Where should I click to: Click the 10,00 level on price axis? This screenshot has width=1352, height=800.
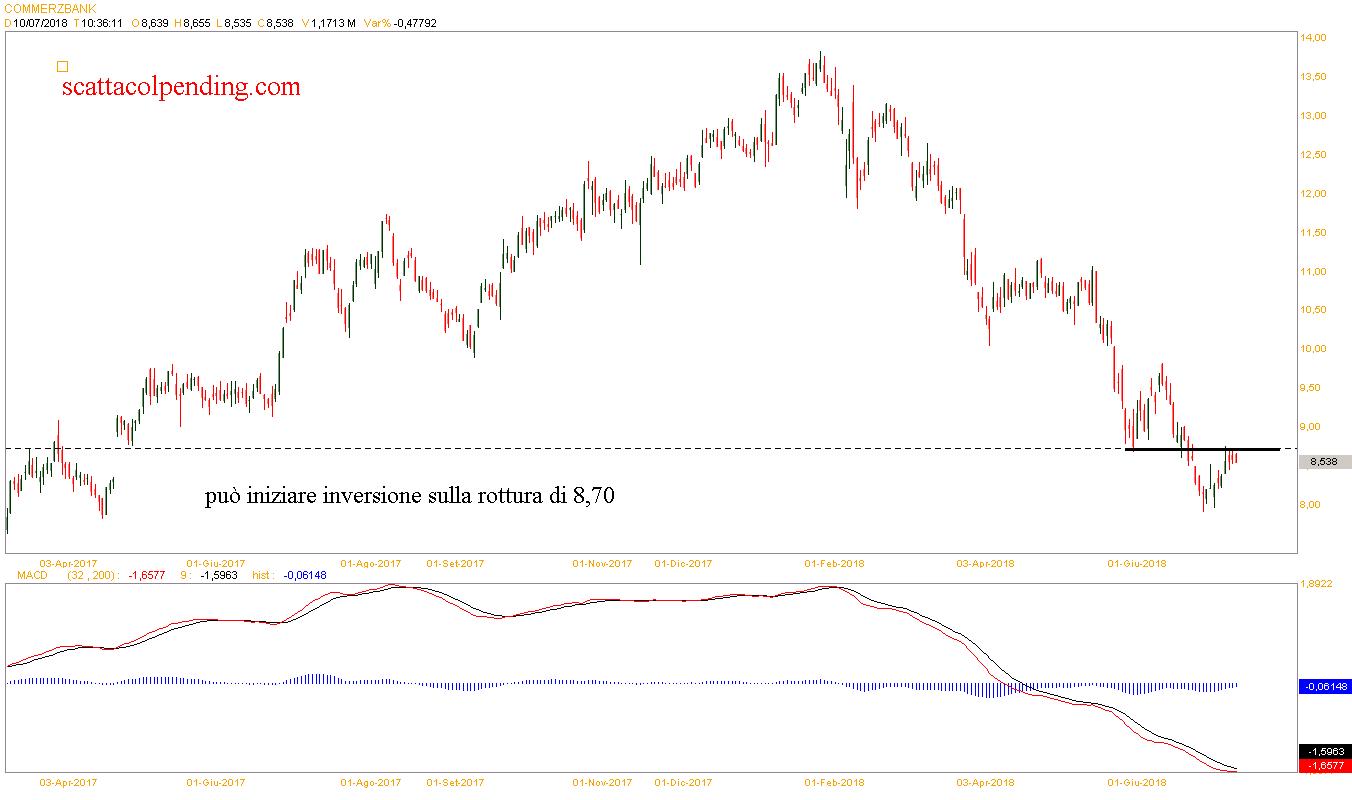pos(1313,349)
